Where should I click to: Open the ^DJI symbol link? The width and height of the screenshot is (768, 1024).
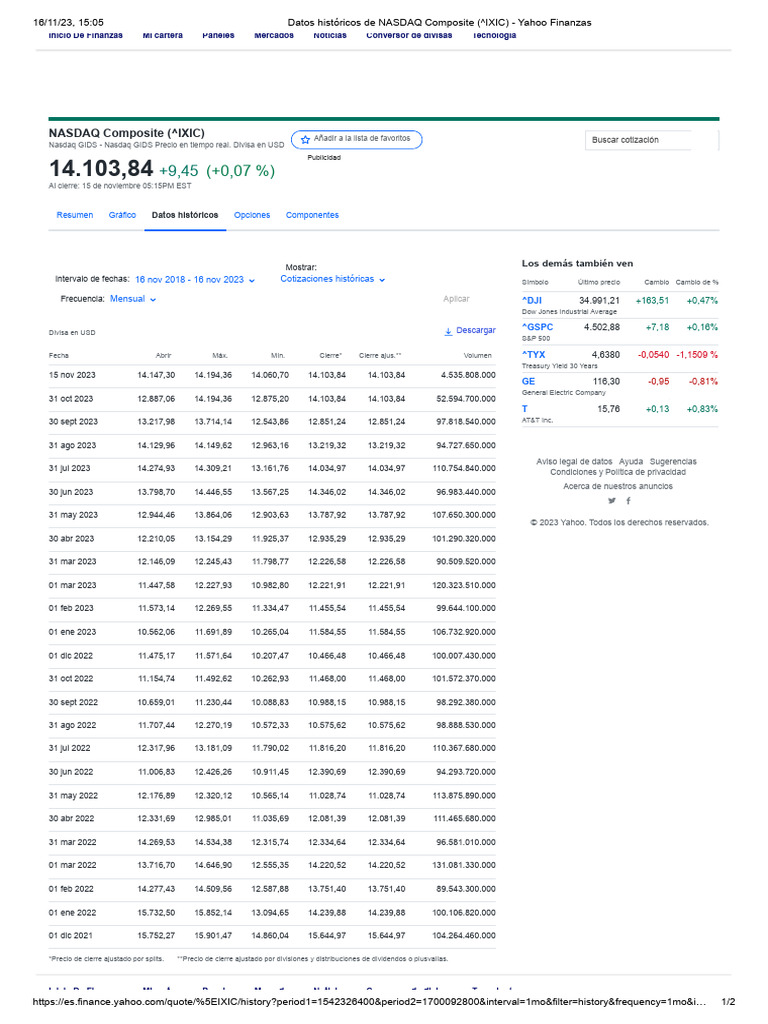(532, 300)
